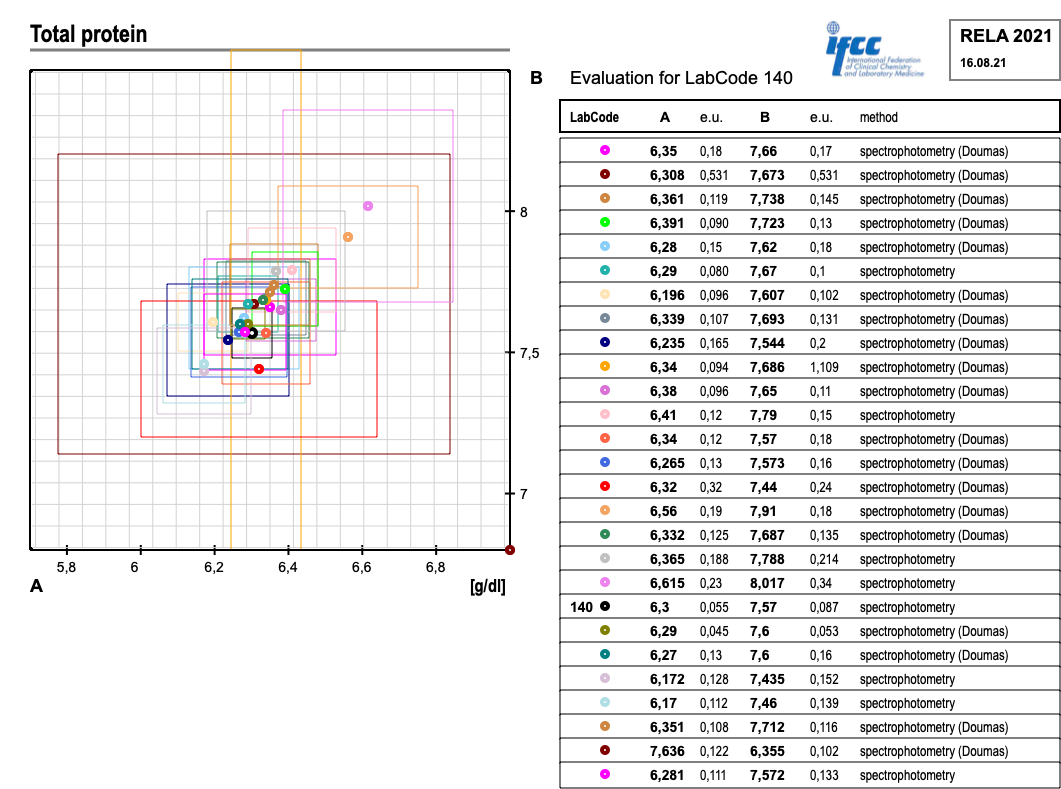Click the olive marker for row 6,29 / 0,045

[x=605, y=631]
